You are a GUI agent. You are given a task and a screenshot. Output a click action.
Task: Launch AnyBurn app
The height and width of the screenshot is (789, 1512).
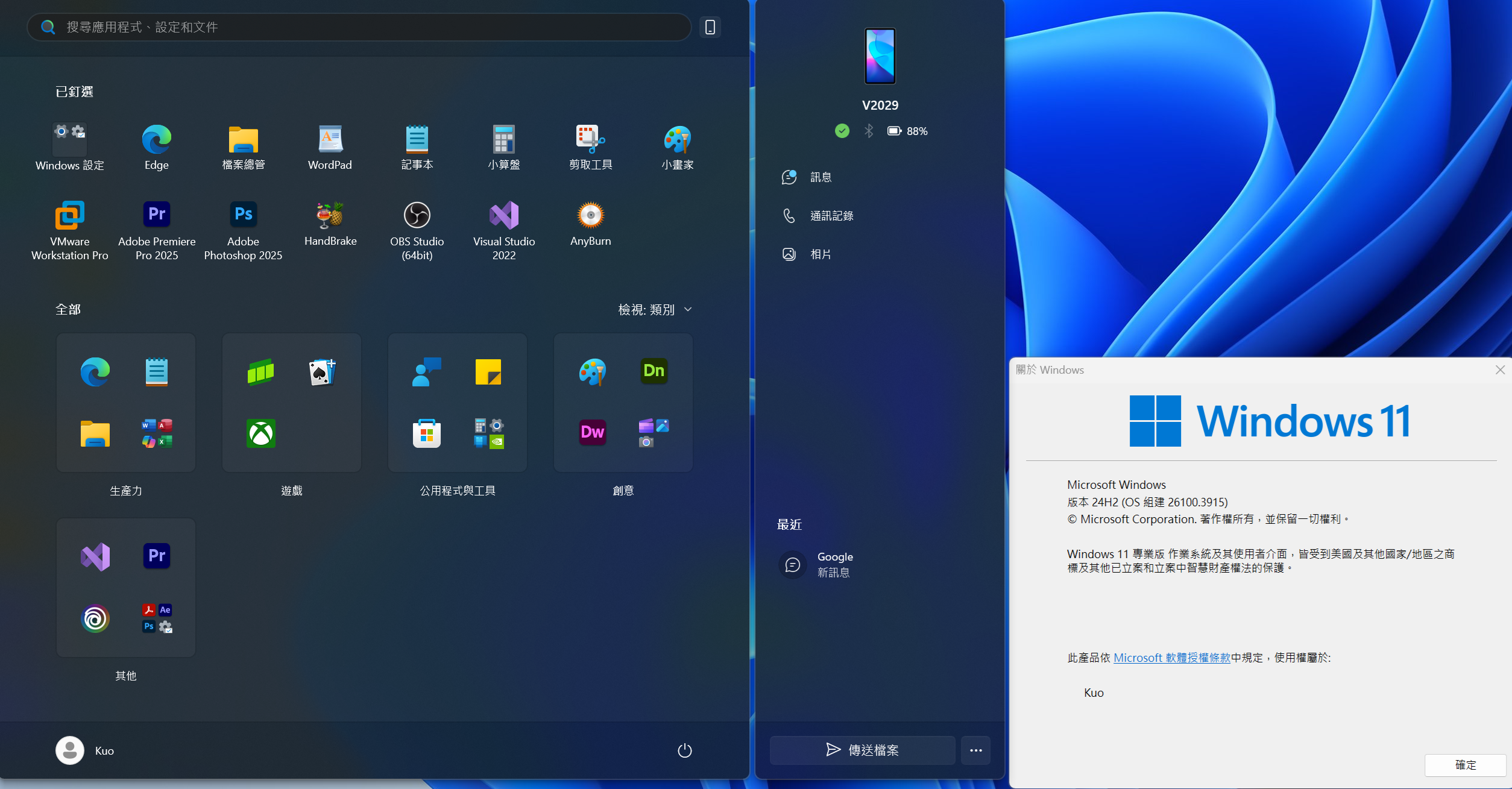(x=591, y=224)
